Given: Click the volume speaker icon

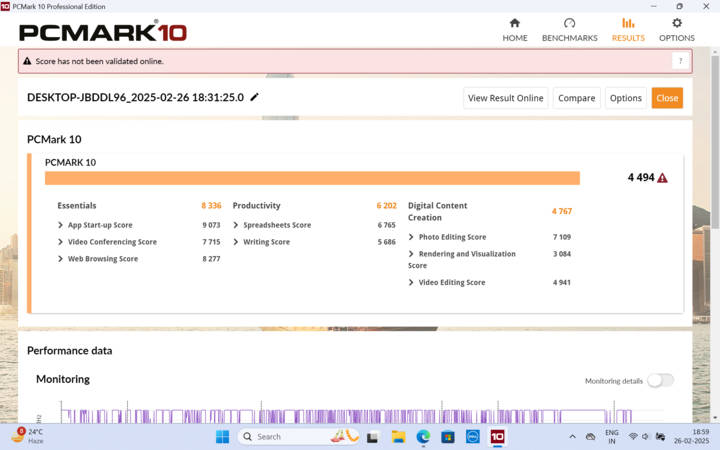Looking at the screenshot, I should tap(646, 437).
